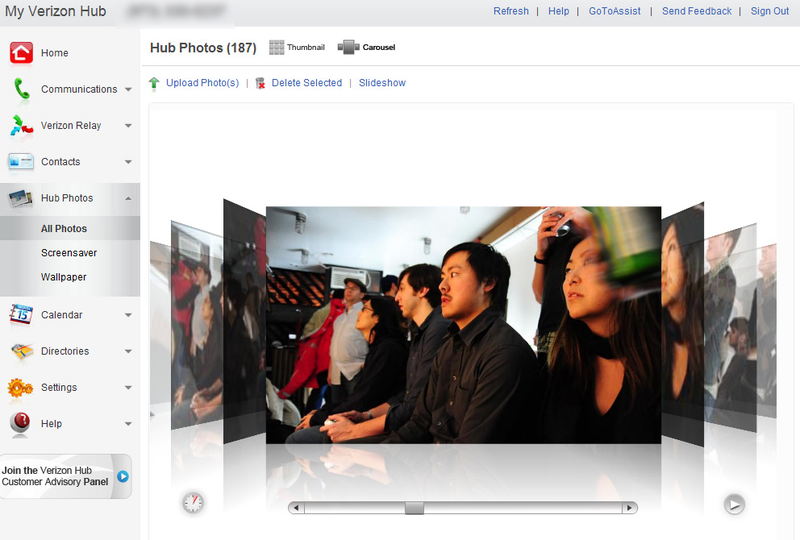Open the Verizon Relay sidebar label
Screen dimensions: 800x540
[x=71, y=126]
